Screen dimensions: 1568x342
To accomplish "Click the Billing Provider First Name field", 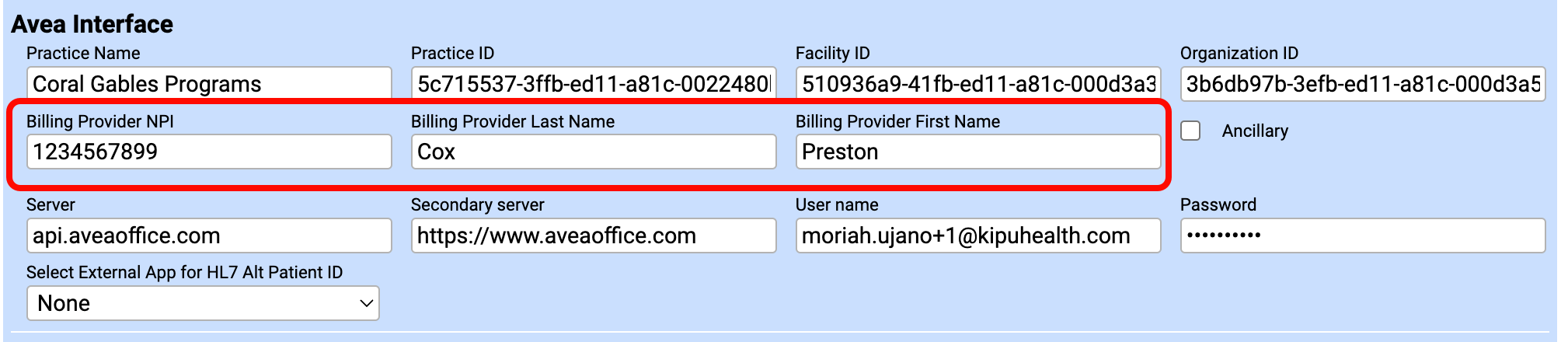I will coord(977,152).
